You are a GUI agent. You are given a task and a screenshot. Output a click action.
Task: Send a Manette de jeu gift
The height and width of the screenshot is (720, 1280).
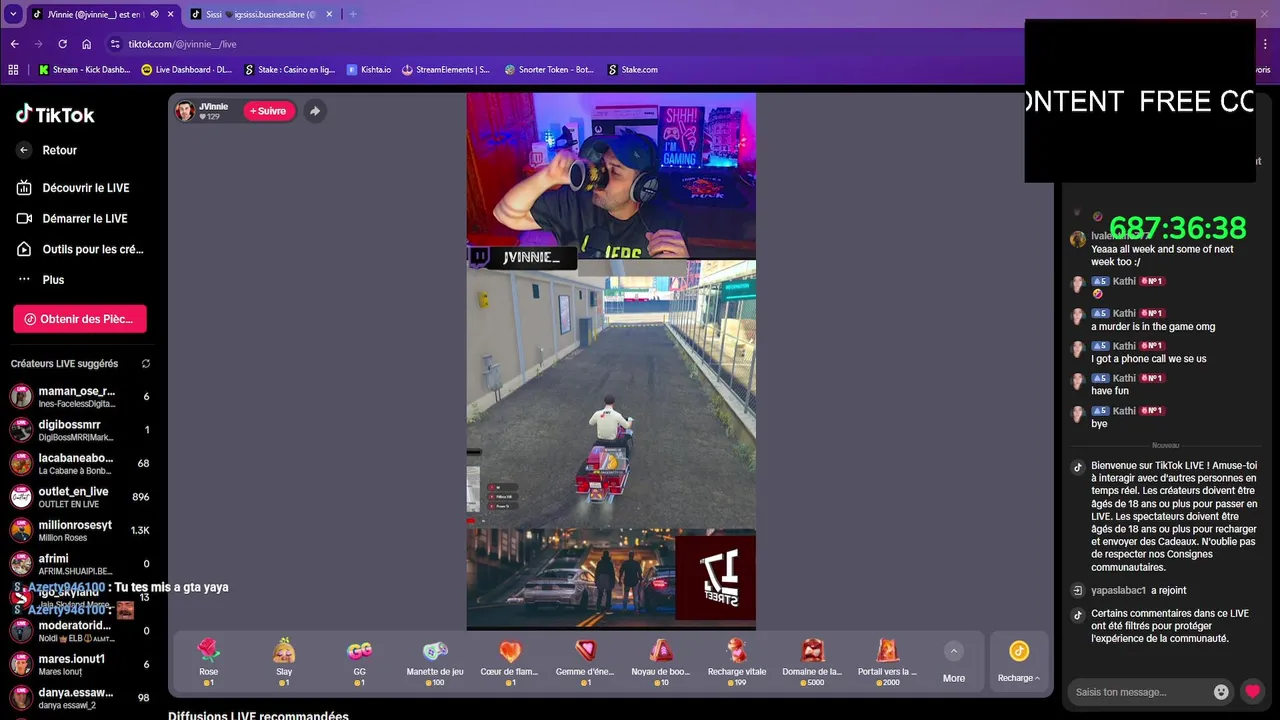pyautogui.click(x=435, y=662)
